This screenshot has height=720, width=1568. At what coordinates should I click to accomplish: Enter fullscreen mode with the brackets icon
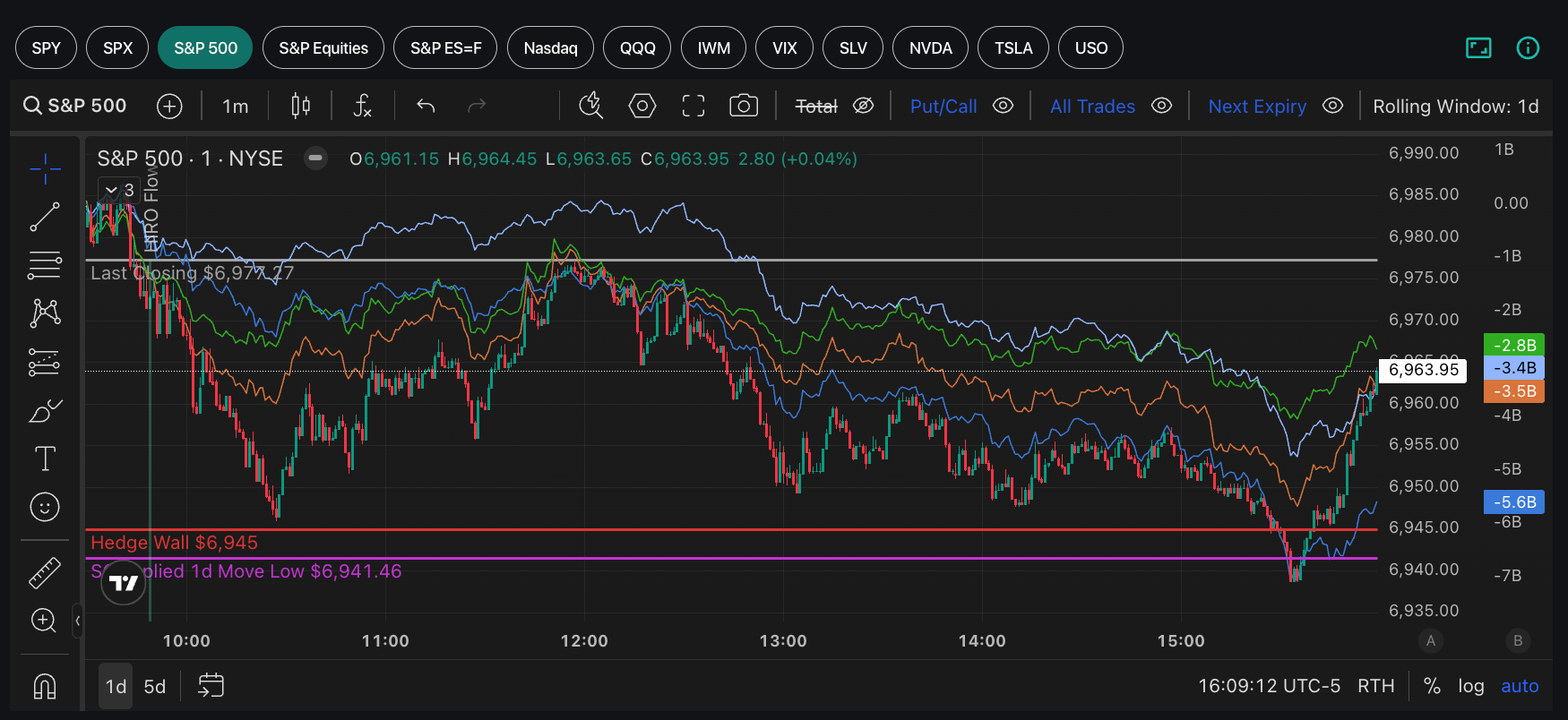point(694,107)
